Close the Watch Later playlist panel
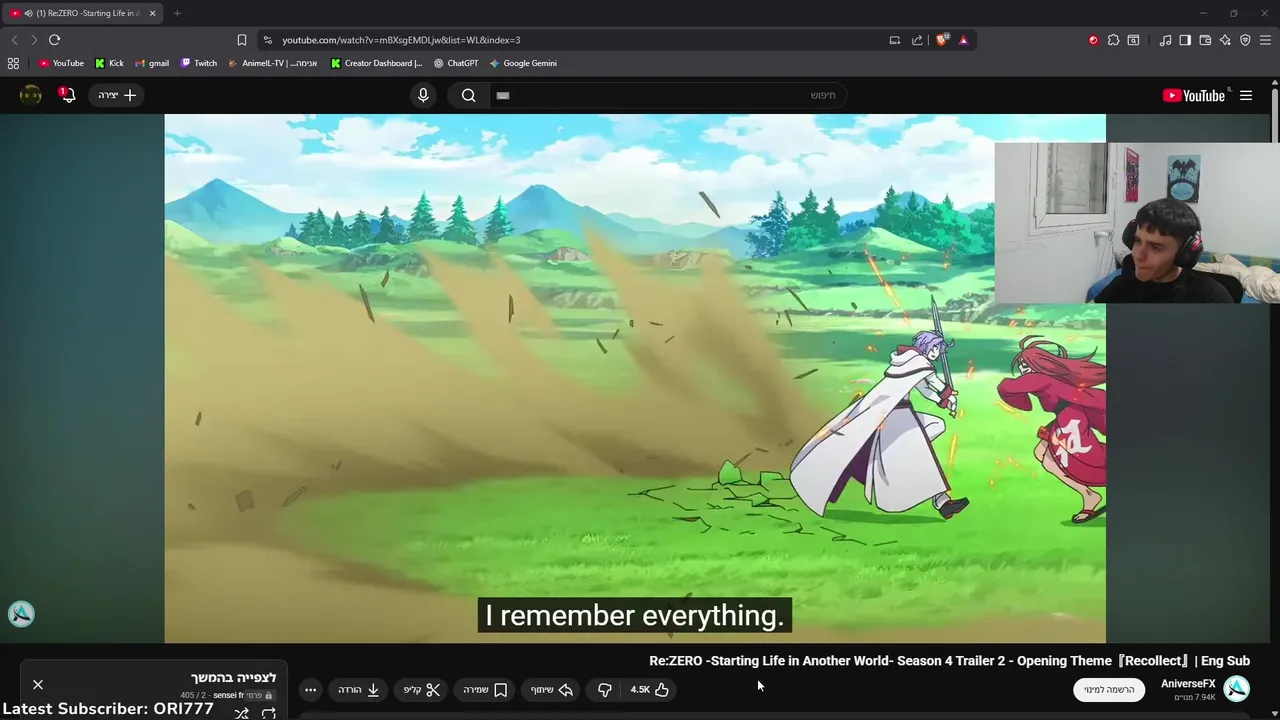 point(38,685)
